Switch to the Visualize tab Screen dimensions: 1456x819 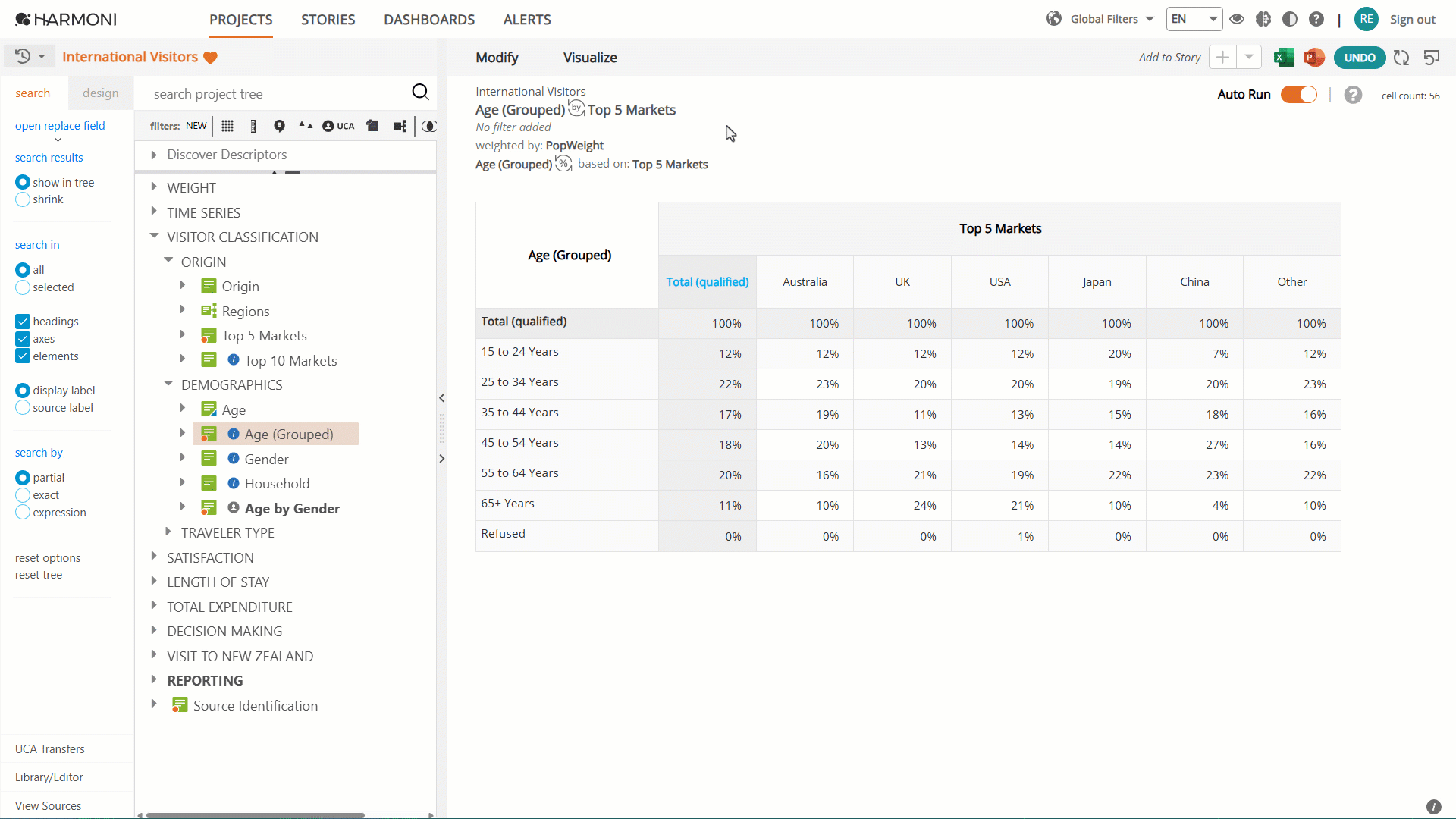pos(590,58)
